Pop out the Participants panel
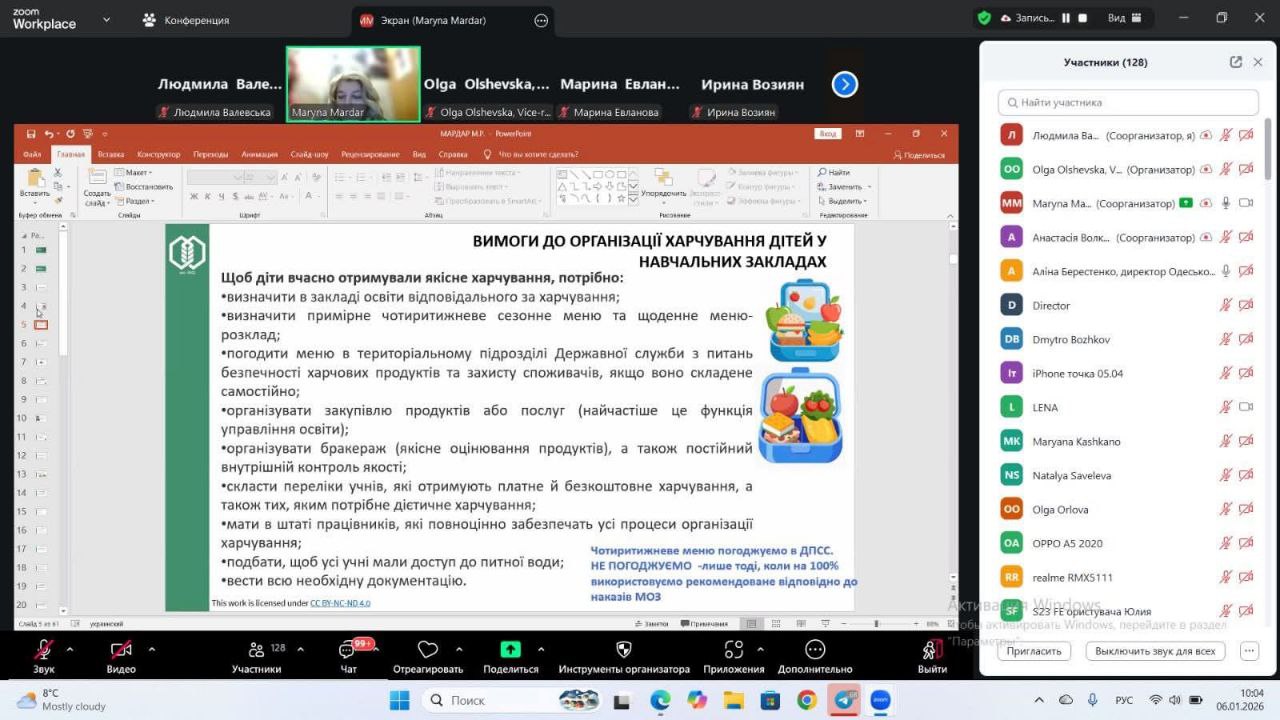The width and height of the screenshot is (1280, 720). [x=1236, y=62]
